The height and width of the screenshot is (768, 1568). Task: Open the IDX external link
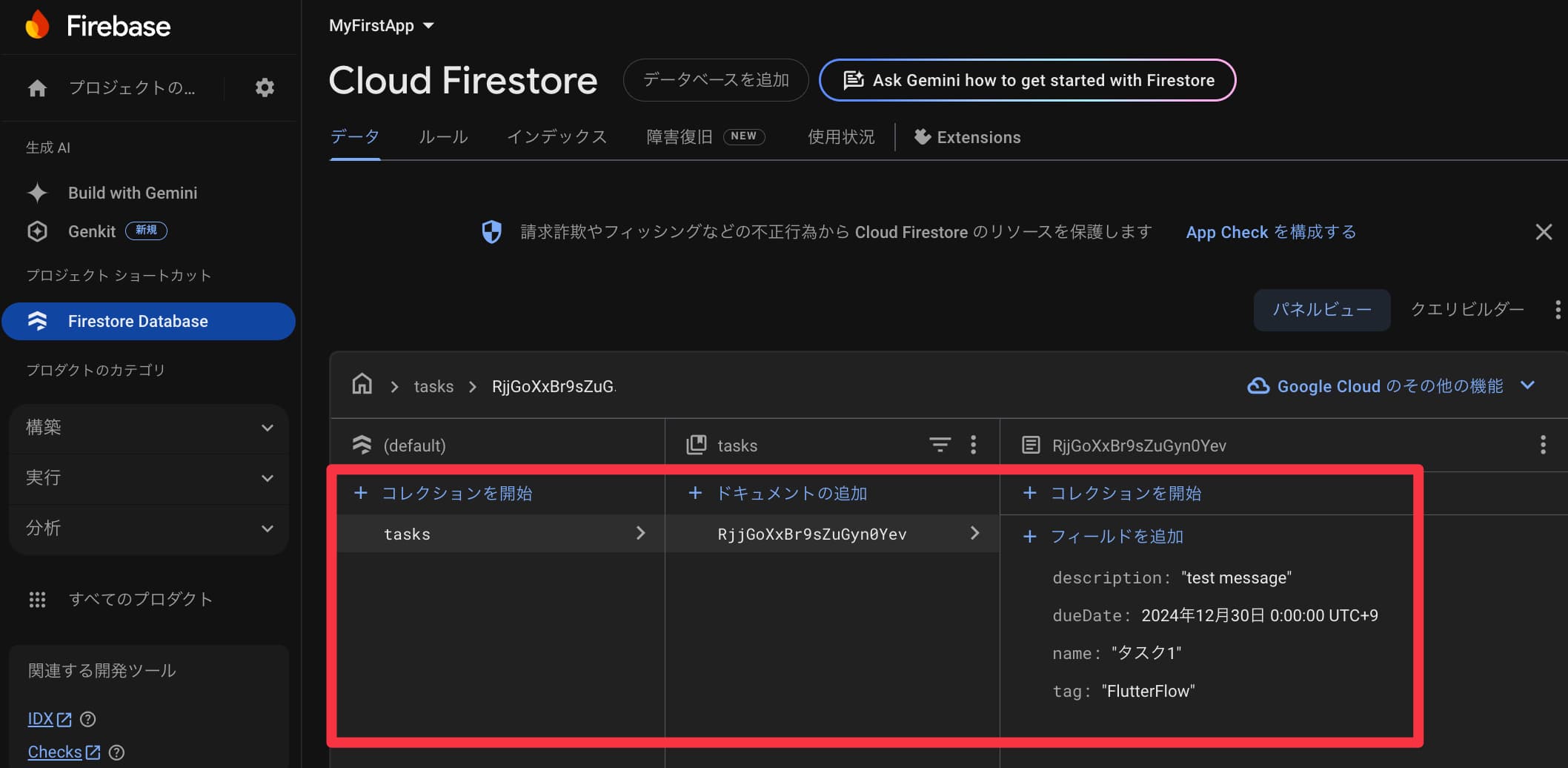50,718
